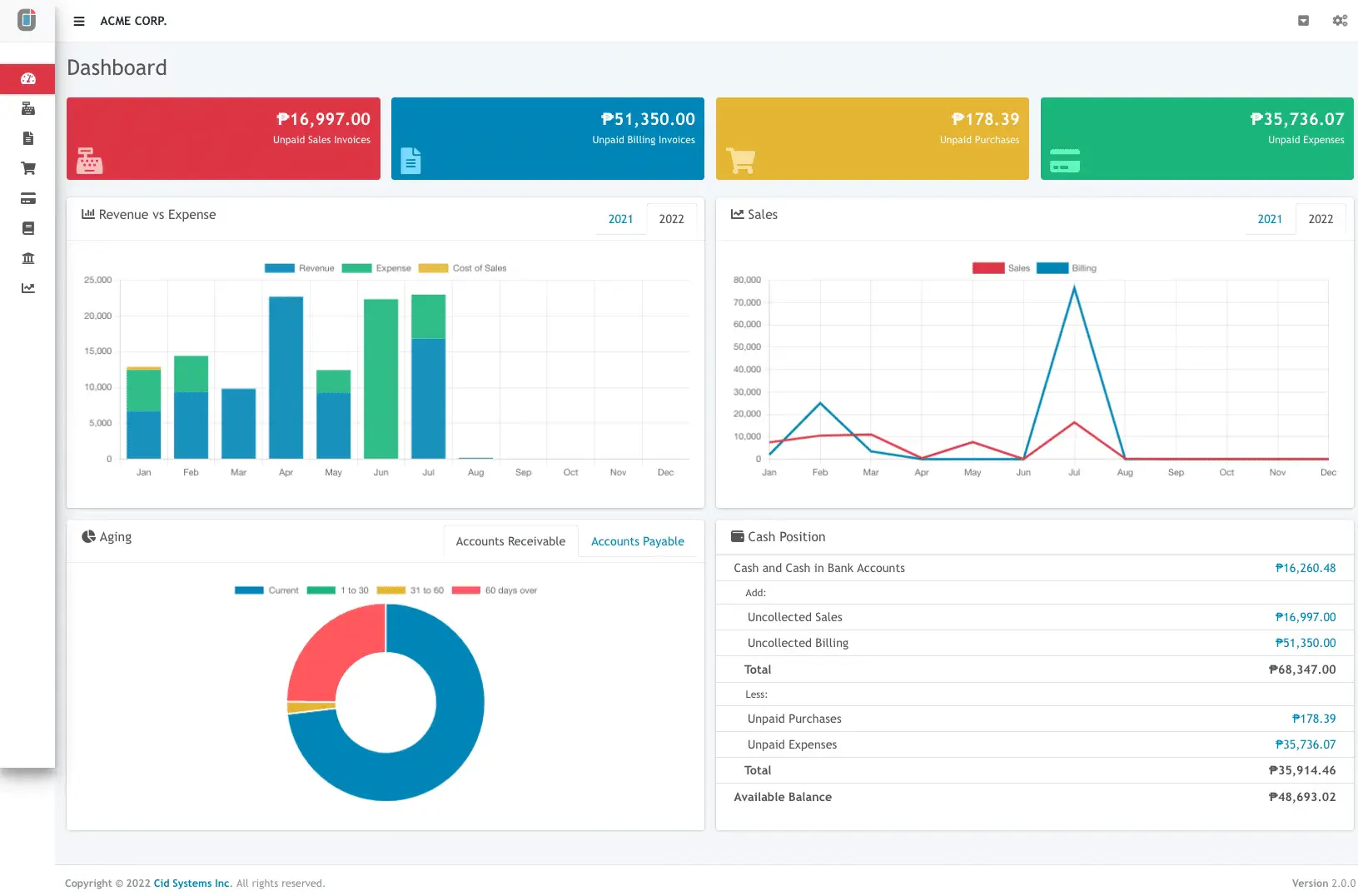Open the credit card expenses sidebar icon
Image resolution: width=1358 pixels, height=896 pixels.
pos(28,198)
